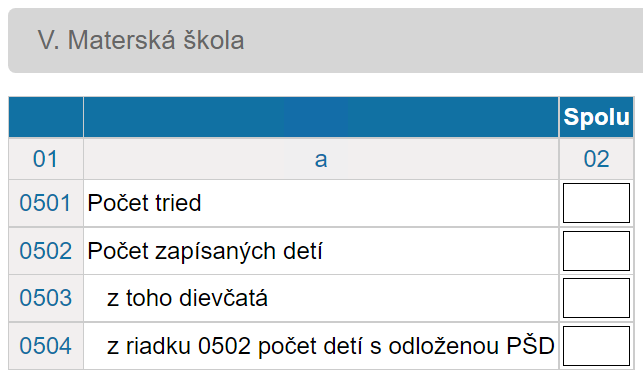Select row code 0502

pos(46,251)
